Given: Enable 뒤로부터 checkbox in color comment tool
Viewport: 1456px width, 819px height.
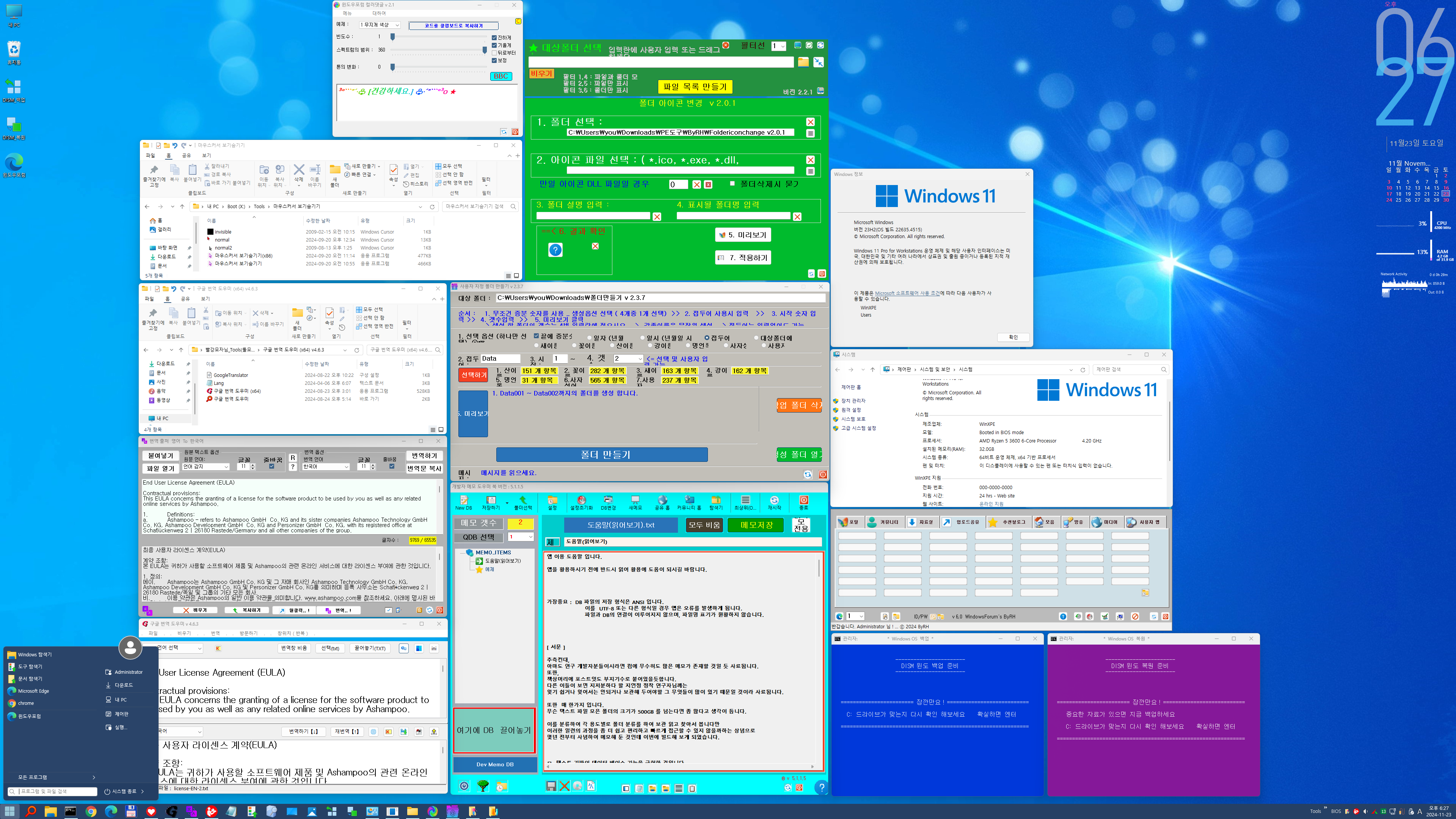Looking at the screenshot, I should pos(494,53).
